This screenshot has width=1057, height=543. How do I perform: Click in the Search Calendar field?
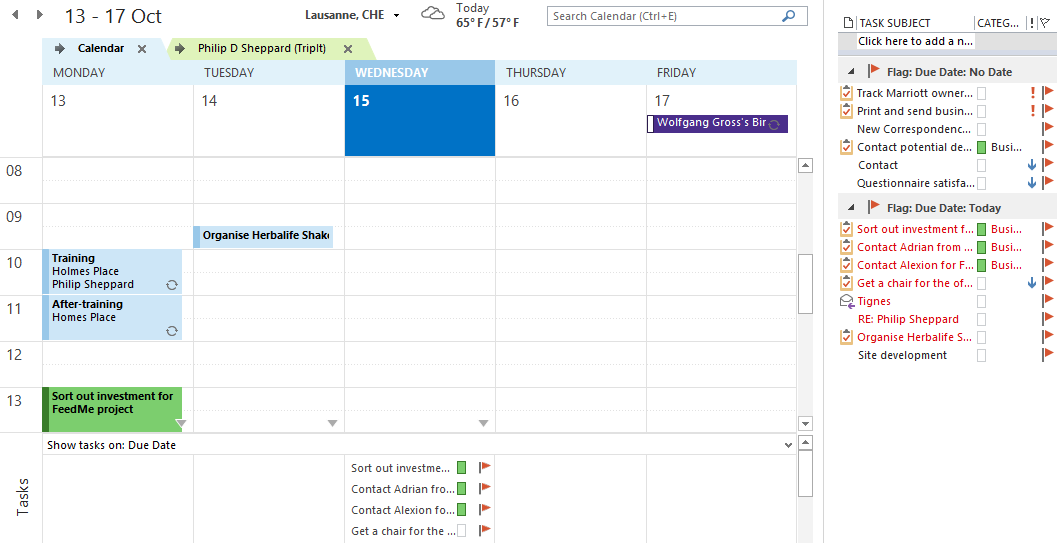pyautogui.click(x=663, y=16)
